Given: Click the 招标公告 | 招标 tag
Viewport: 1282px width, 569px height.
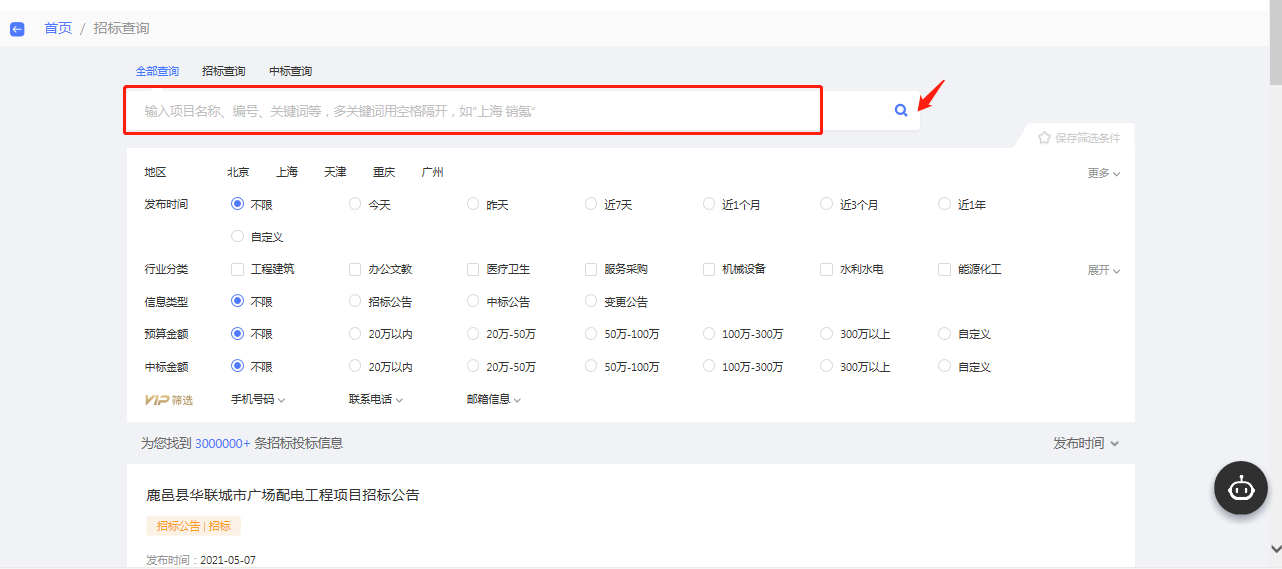Looking at the screenshot, I should pos(194,526).
